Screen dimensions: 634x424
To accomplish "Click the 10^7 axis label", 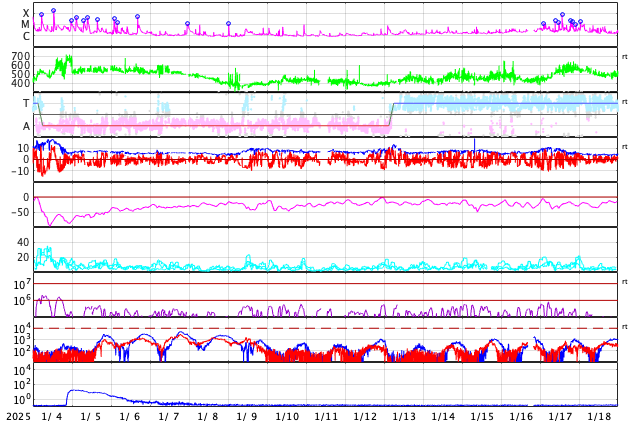I will click(x=21, y=284).
